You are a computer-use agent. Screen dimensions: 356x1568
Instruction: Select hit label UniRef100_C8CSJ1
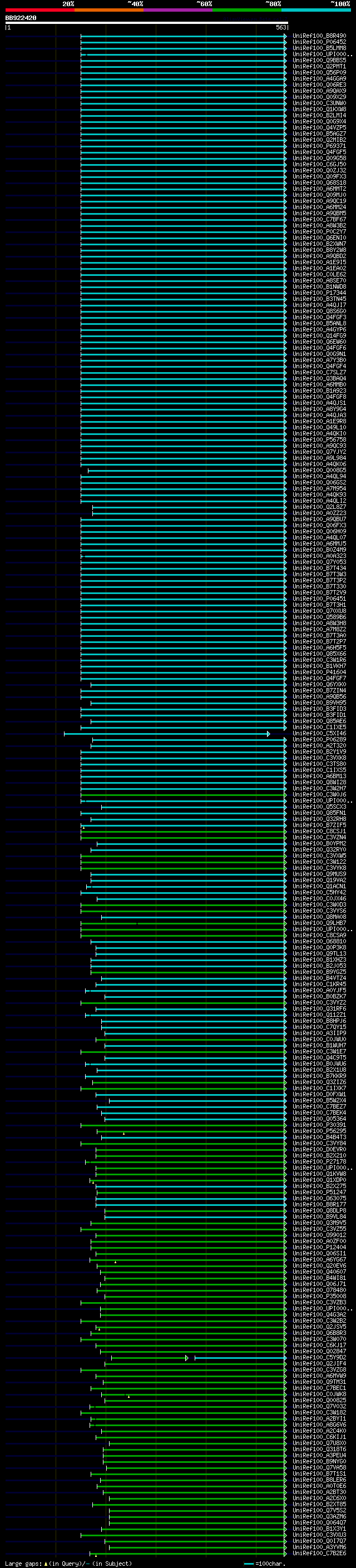click(x=319, y=831)
